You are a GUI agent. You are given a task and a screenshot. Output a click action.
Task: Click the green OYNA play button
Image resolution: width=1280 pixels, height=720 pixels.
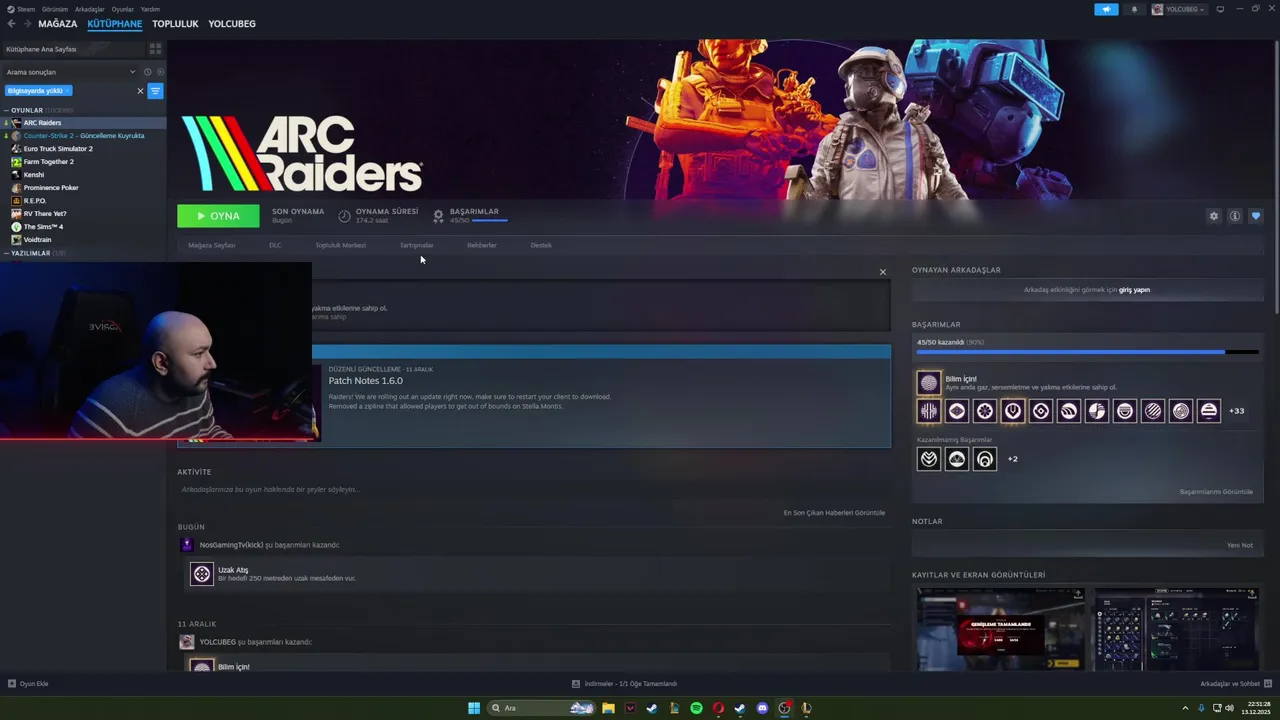point(218,216)
